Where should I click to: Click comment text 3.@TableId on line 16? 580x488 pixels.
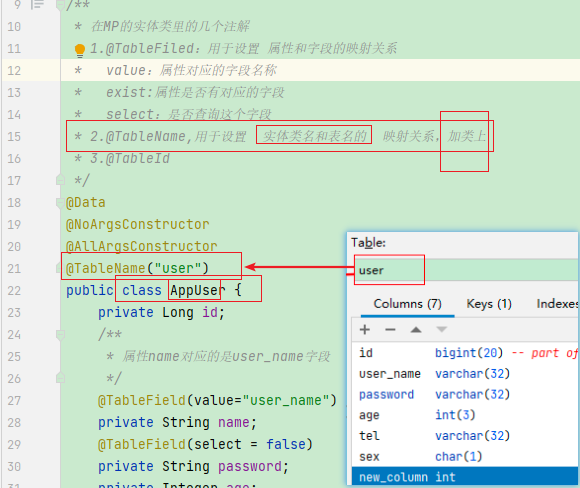tap(130, 159)
